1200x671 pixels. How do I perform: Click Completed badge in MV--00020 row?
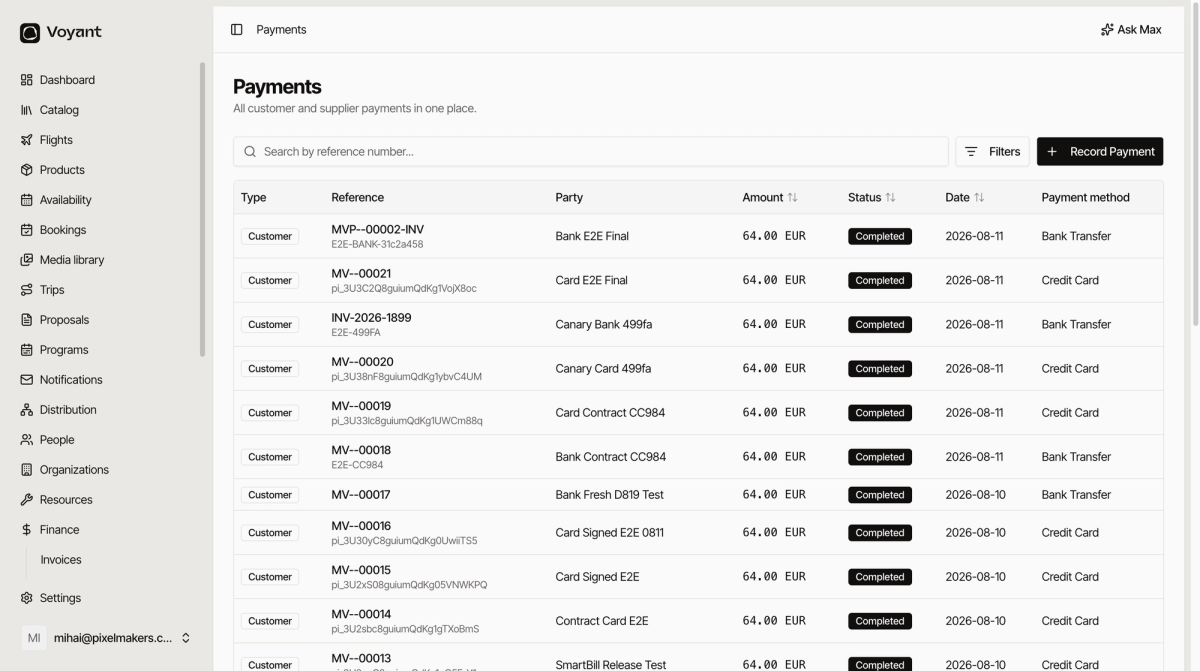(880, 369)
